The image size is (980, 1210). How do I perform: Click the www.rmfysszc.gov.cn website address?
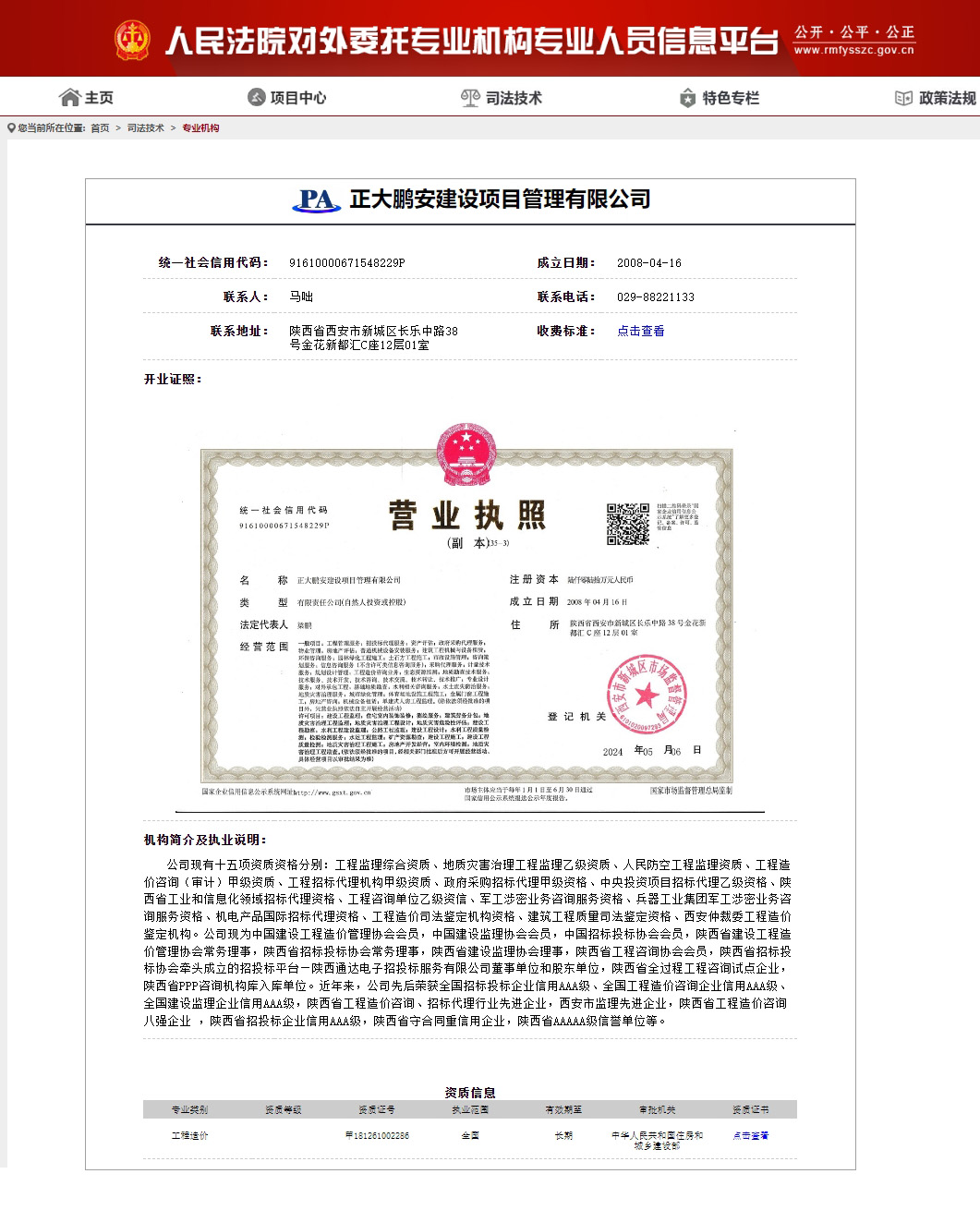853,51
